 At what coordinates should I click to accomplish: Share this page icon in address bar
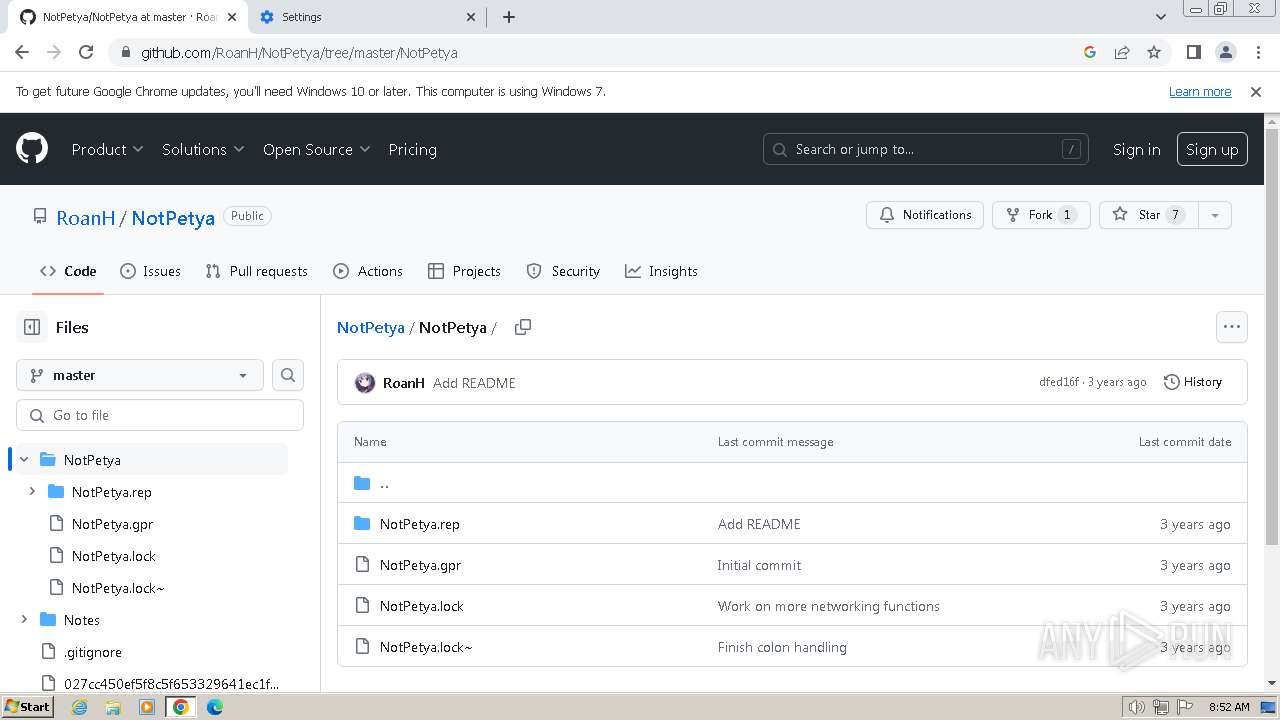coord(1122,52)
